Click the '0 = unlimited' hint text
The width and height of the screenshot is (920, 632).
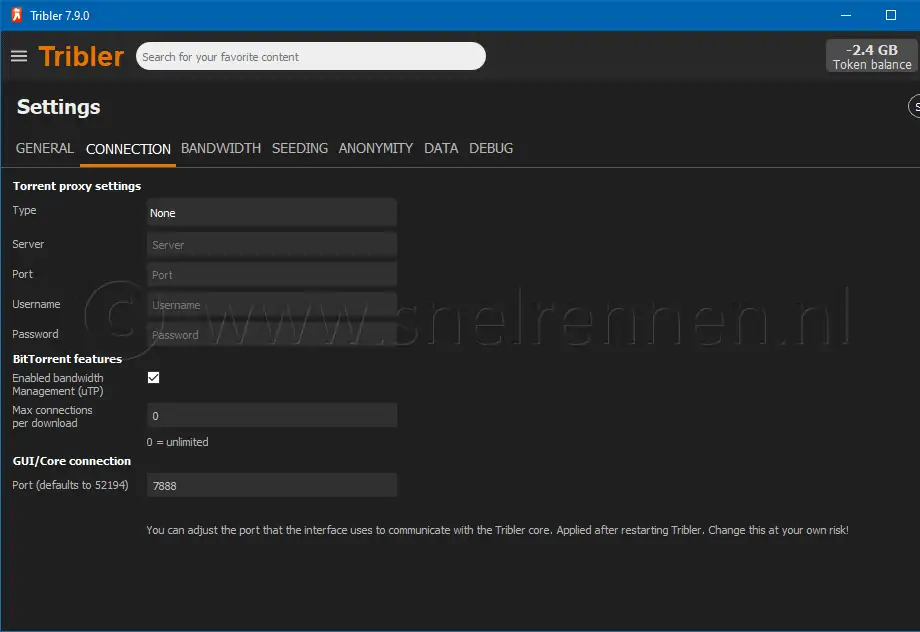(x=177, y=442)
